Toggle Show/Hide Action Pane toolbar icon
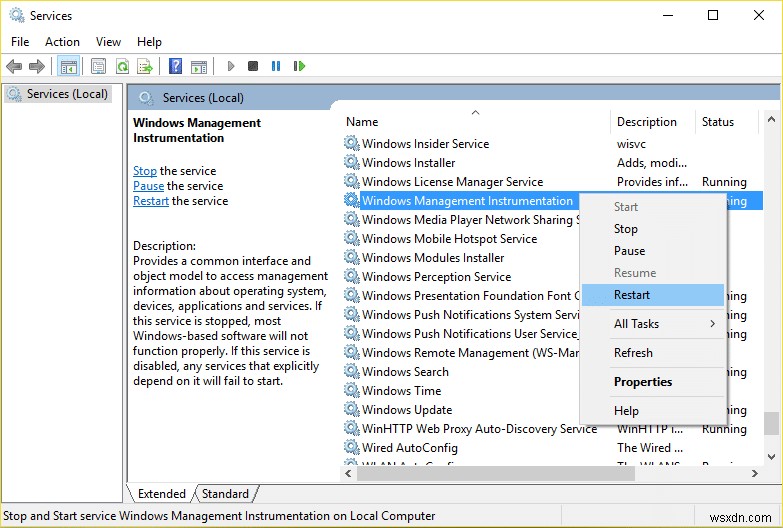This screenshot has height=528, width=783. (199, 66)
